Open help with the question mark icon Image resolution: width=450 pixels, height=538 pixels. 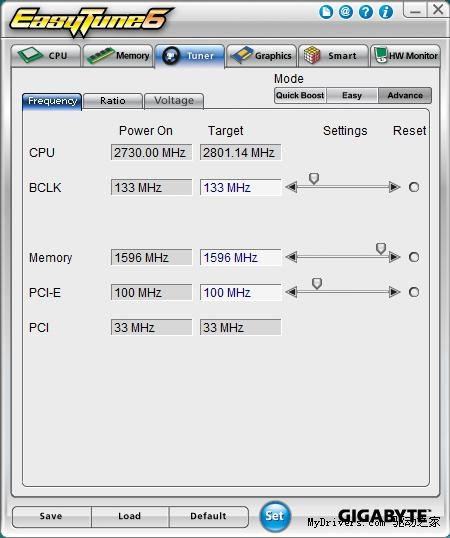(366, 12)
